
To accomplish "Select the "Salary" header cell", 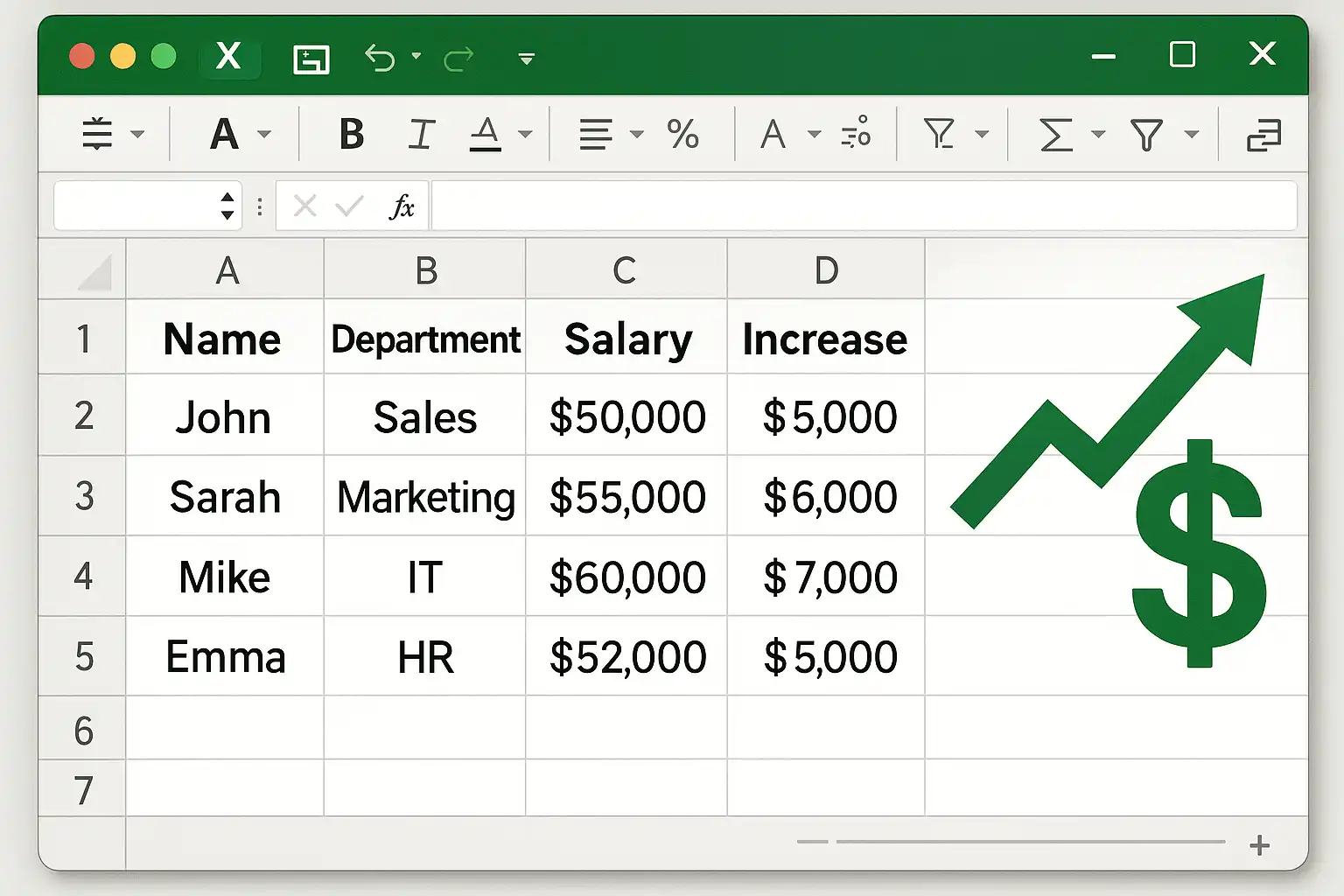I will point(626,338).
